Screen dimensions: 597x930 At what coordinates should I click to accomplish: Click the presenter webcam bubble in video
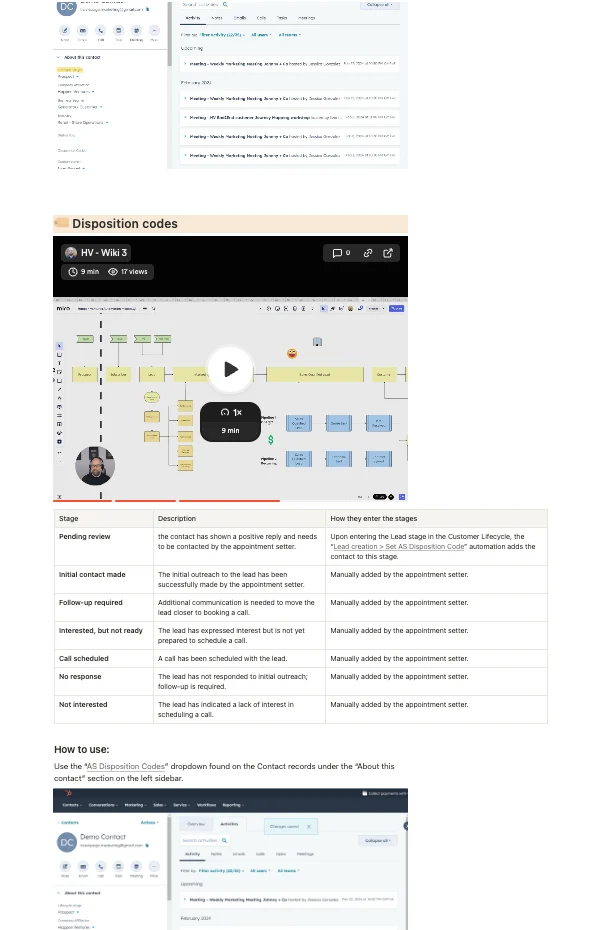(95, 466)
